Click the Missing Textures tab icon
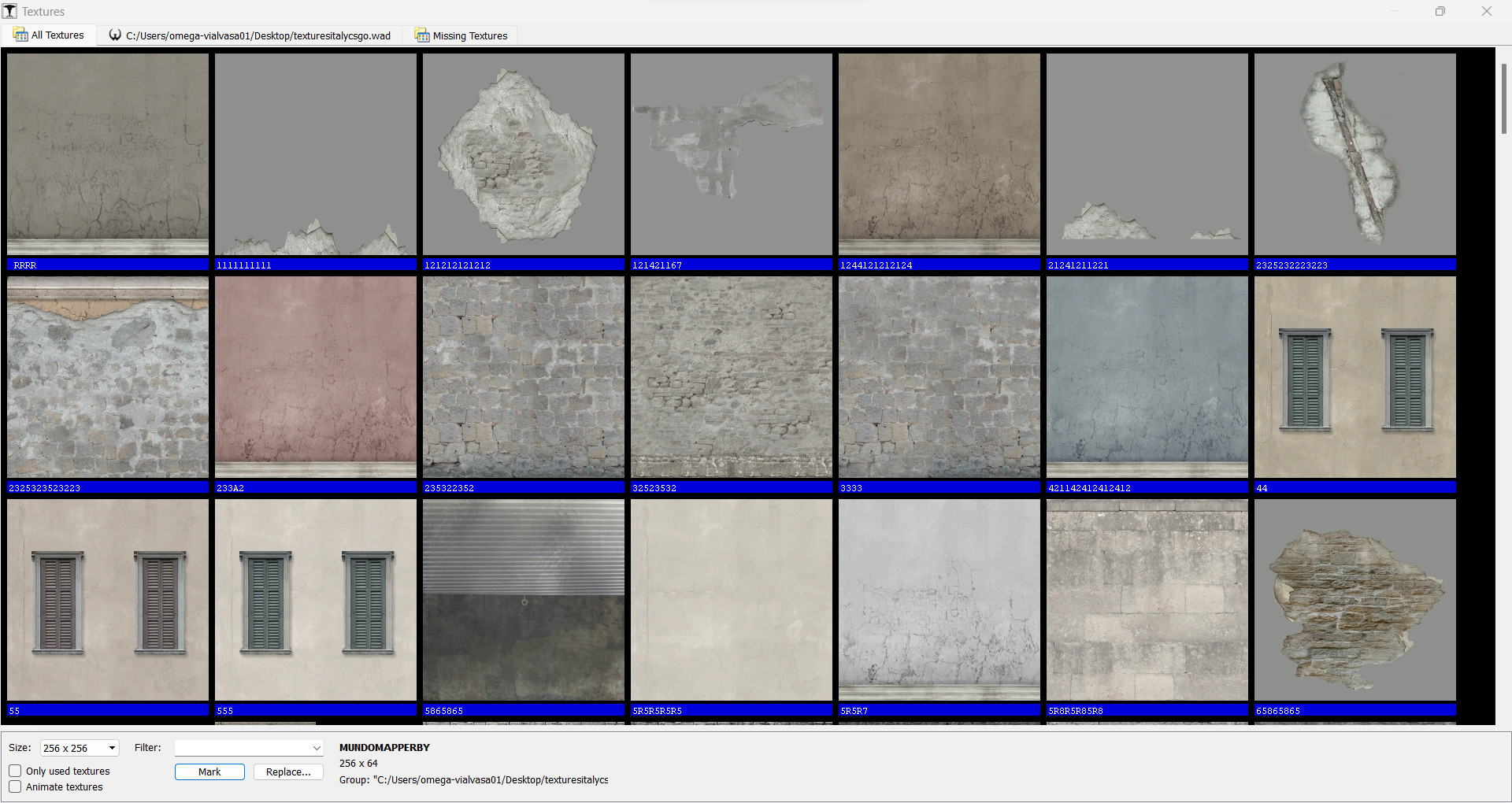This screenshot has height=803, width=1512. point(422,35)
